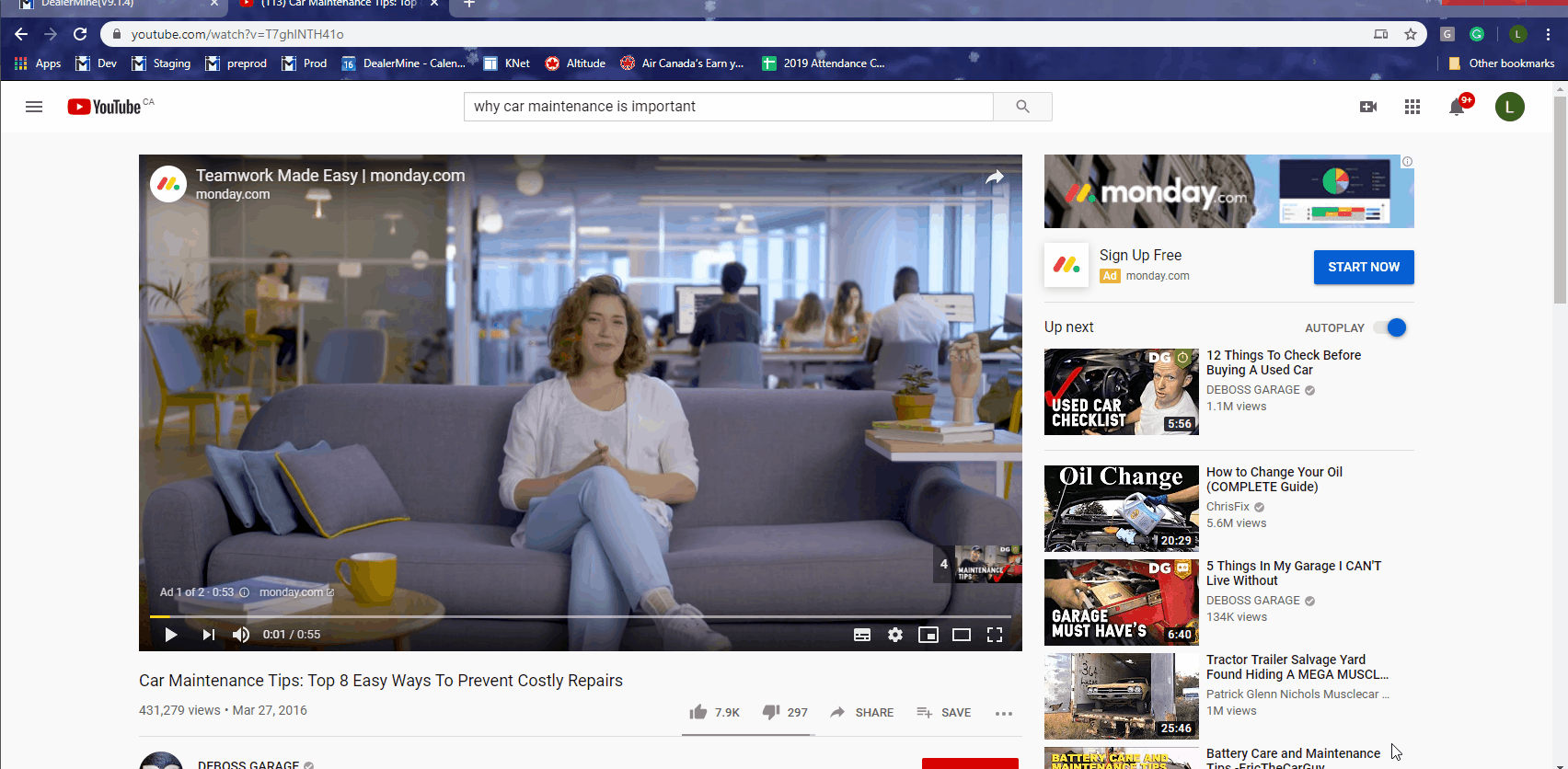The image size is (1568, 769).
Task: Mute the video volume
Action: pyautogui.click(x=241, y=635)
